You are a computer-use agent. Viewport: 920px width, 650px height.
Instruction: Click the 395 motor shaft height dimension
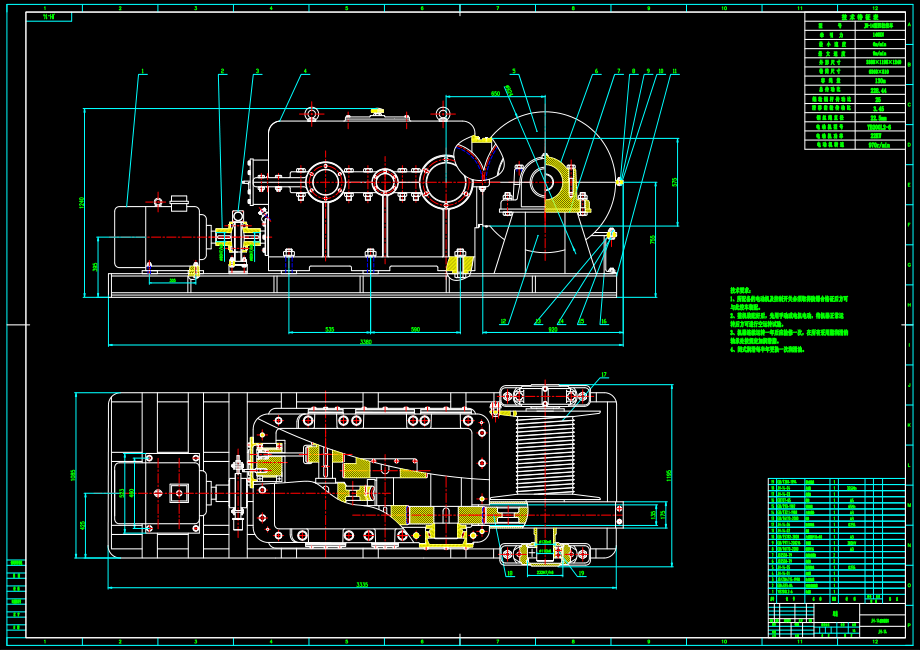click(x=96, y=267)
